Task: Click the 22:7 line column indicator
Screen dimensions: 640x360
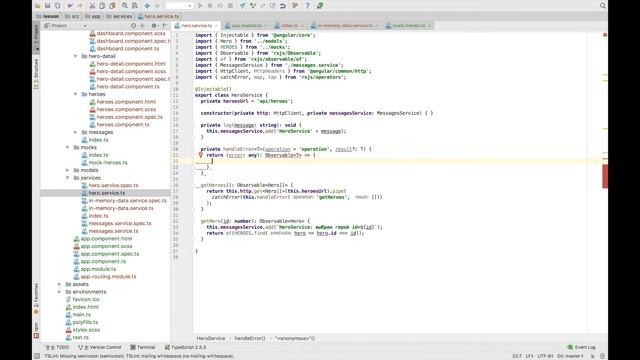Action: [517, 356]
